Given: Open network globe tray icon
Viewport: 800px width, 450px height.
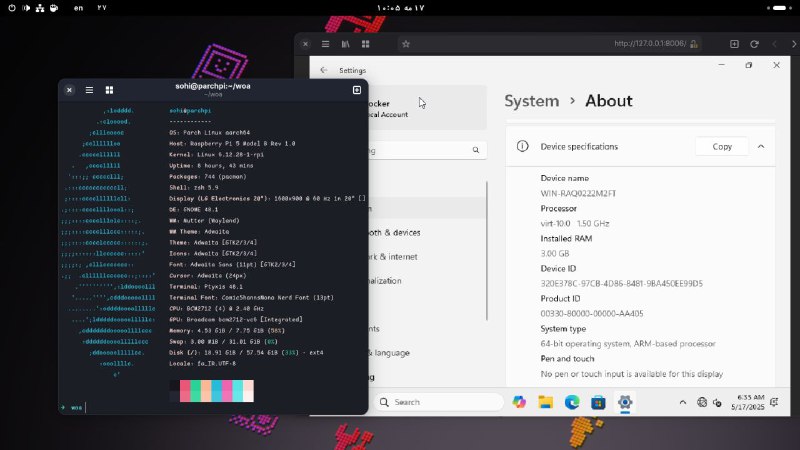Looking at the screenshot, I should (702, 402).
